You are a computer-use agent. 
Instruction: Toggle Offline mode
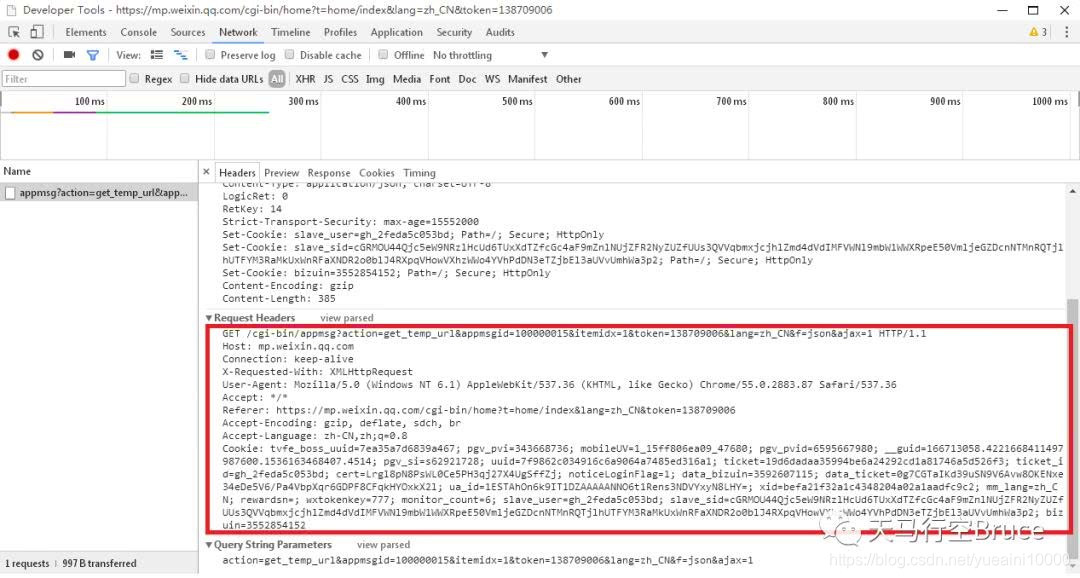tap(383, 56)
